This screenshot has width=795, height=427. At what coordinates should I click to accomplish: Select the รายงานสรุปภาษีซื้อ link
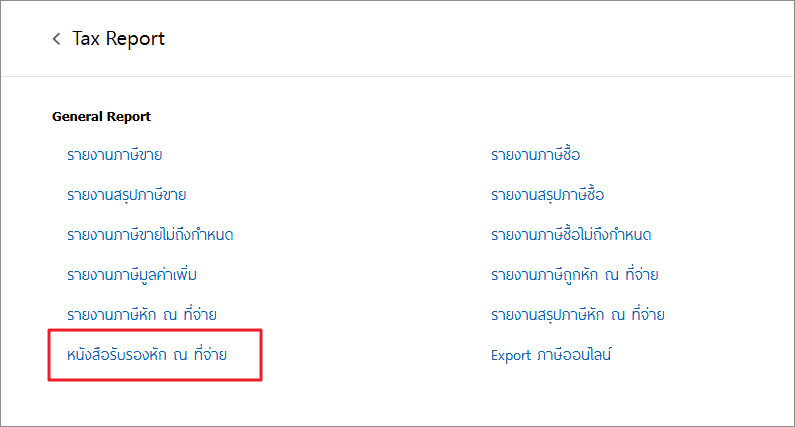click(547, 194)
